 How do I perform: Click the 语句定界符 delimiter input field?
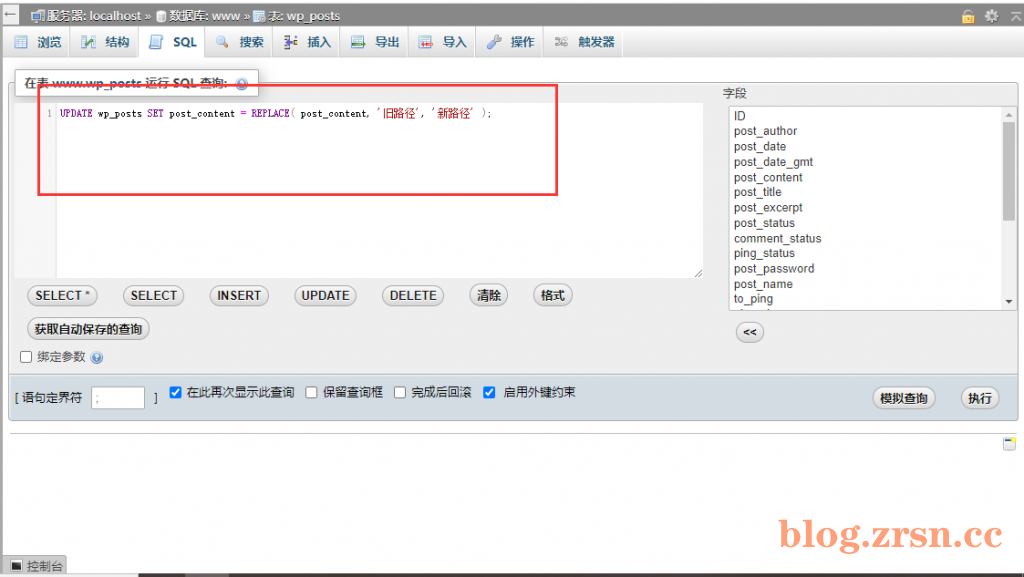(118, 398)
